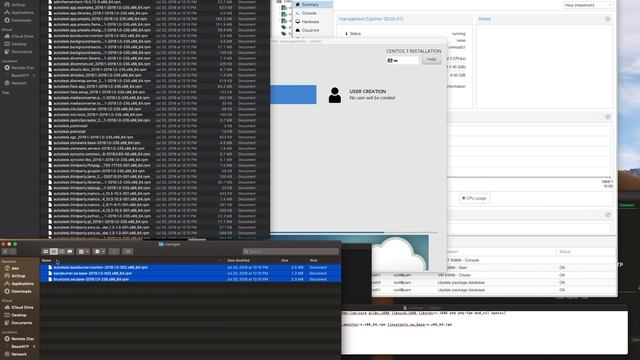Open the group-by dropdown in manager Finder toolbar
Screen dimensions: 640x360
tap(83, 252)
